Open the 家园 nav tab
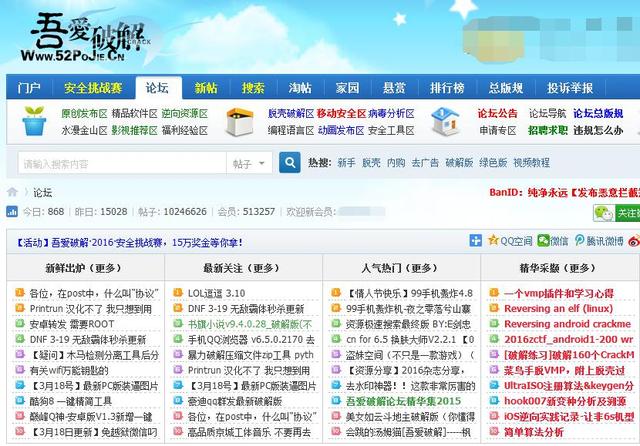 coord(347,88)
